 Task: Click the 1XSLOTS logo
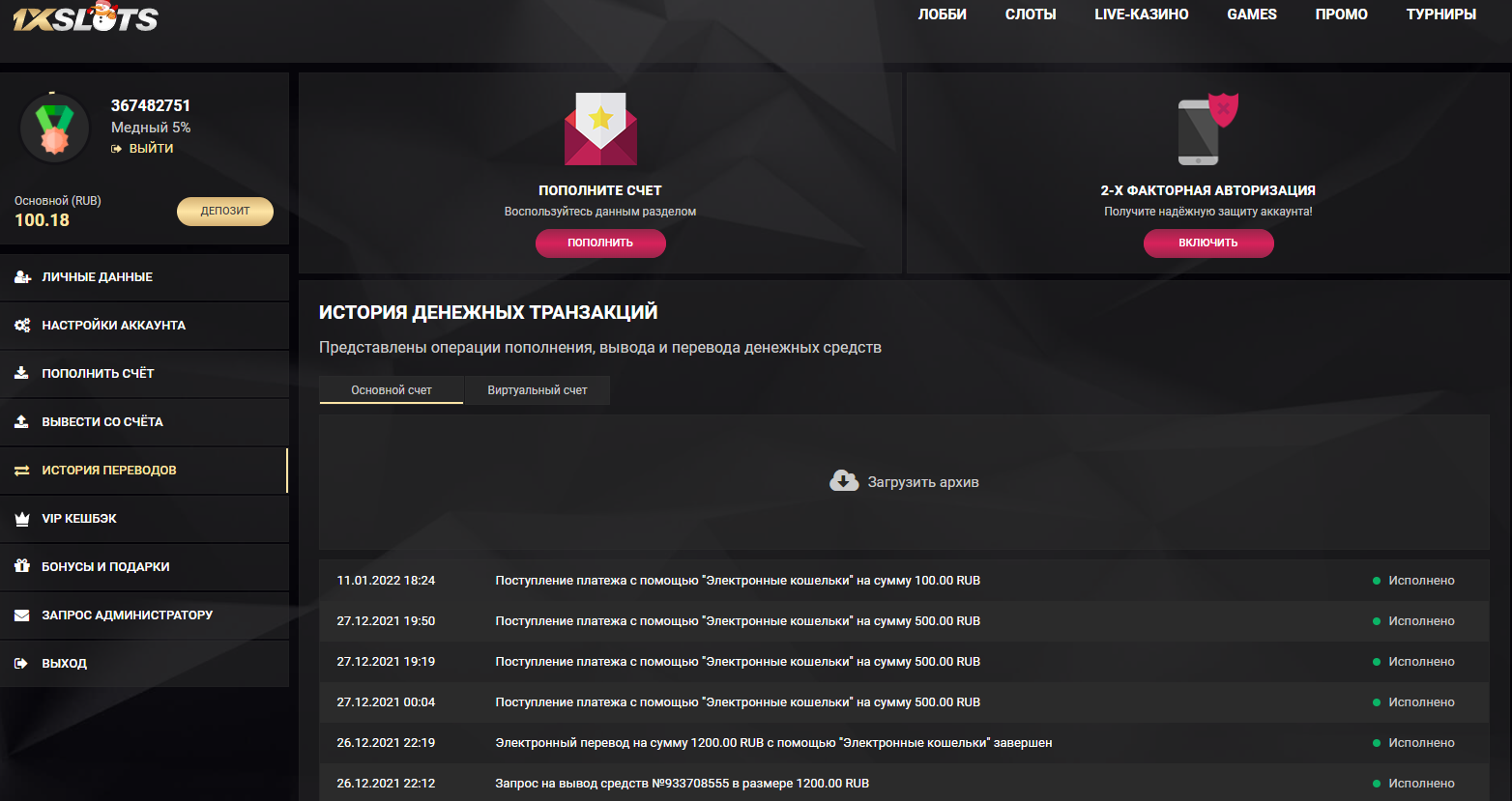tap(85, 16)
